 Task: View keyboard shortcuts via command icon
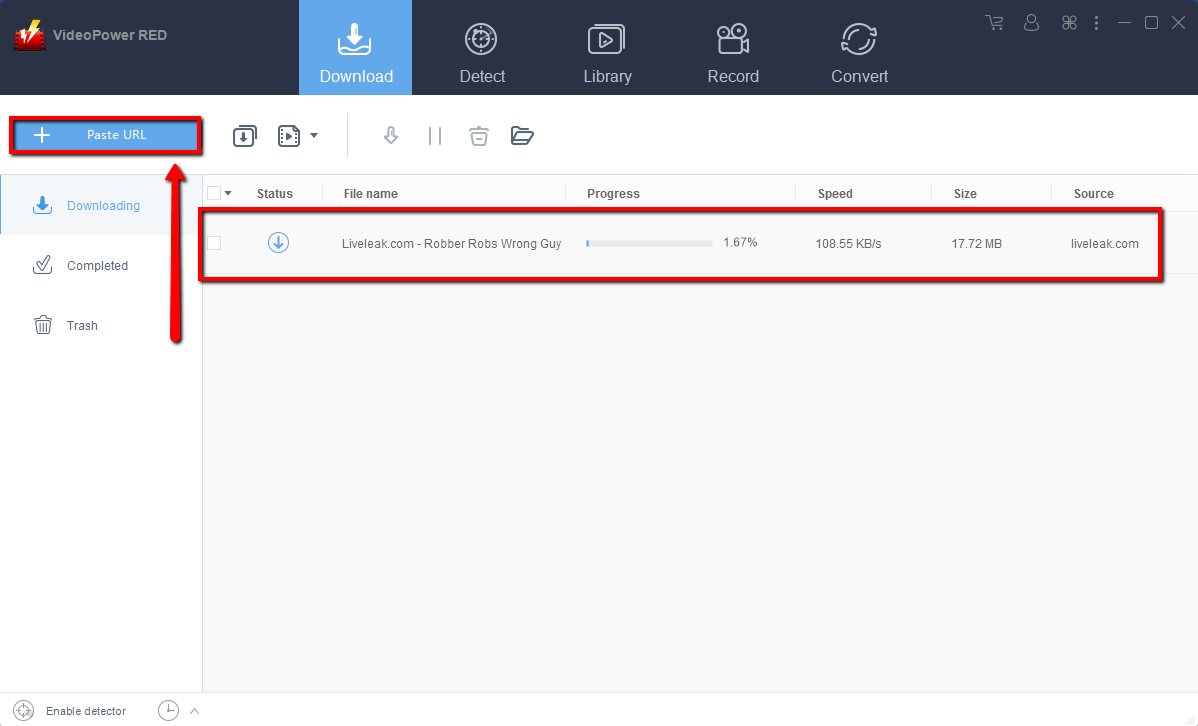pyautogui.click(x=1068, y=22)
